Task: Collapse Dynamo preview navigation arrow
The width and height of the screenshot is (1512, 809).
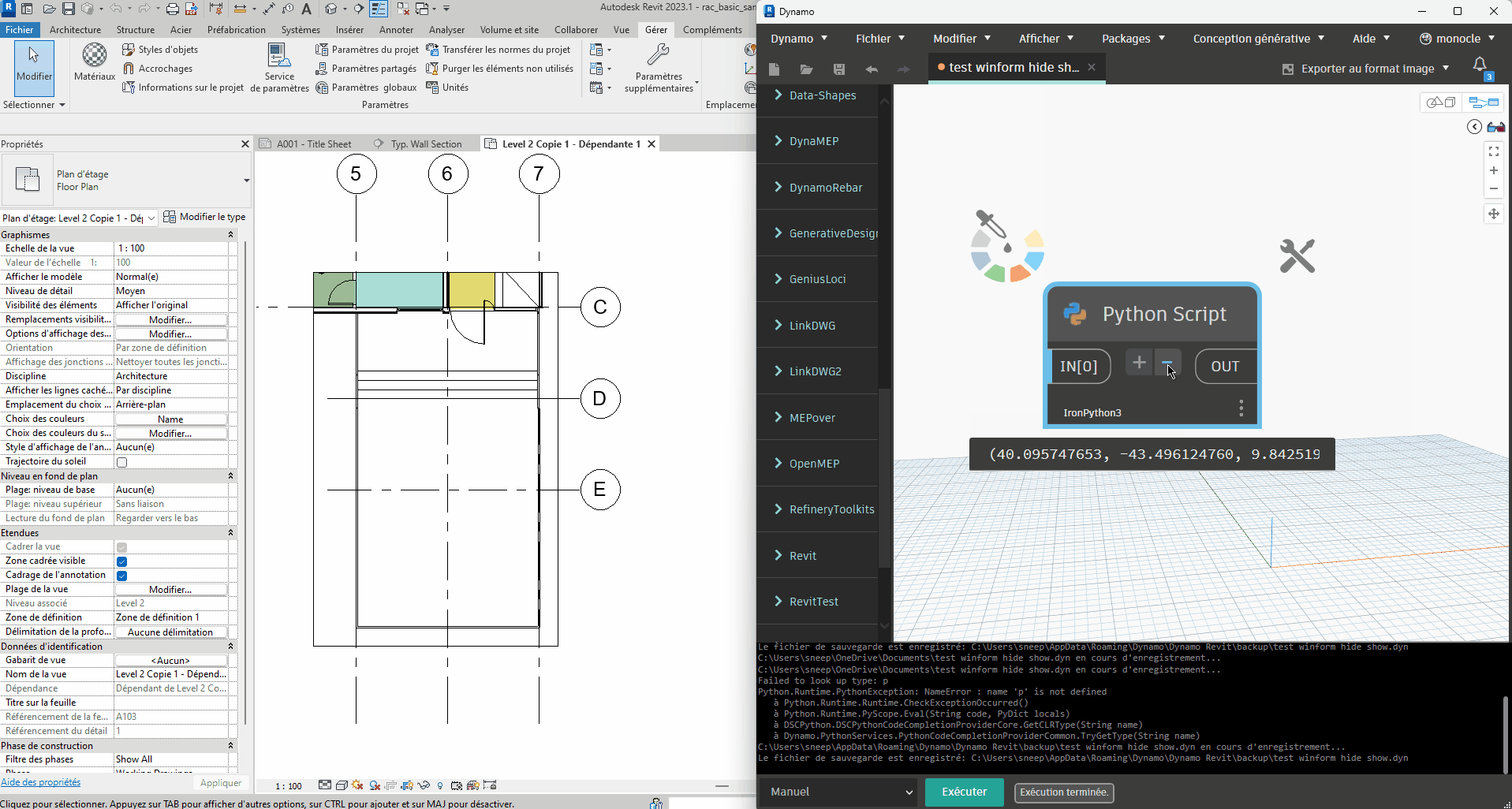Action: pos(1474,127)
